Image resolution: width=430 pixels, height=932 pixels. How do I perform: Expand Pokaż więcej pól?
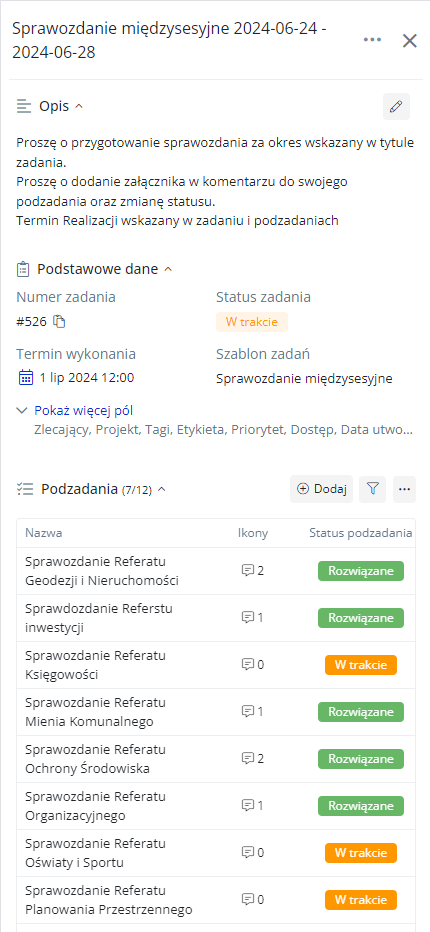tap(83, 410)
